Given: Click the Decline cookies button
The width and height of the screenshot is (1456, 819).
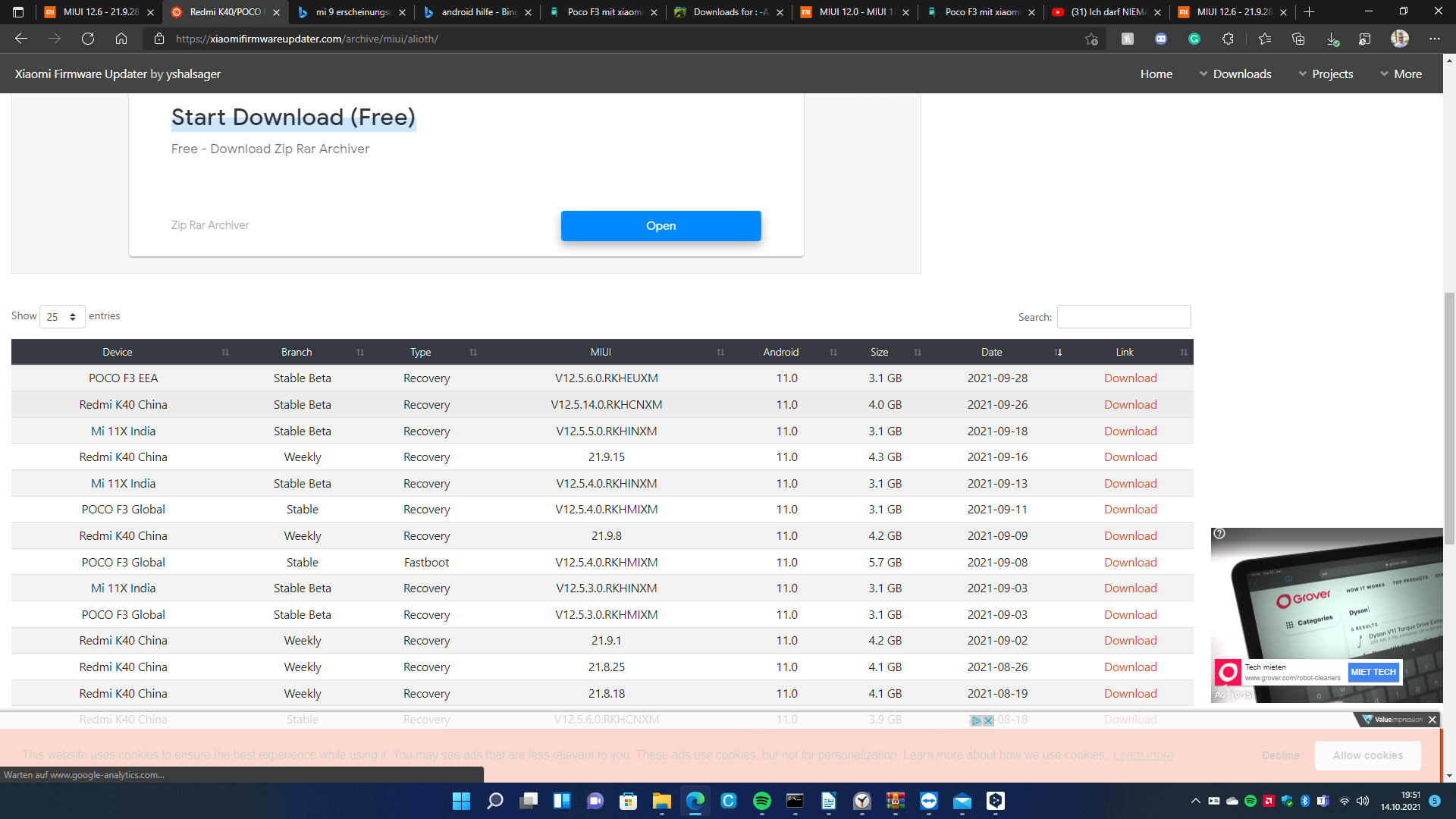Looking at the screenshot, I should click(1280, 755).
